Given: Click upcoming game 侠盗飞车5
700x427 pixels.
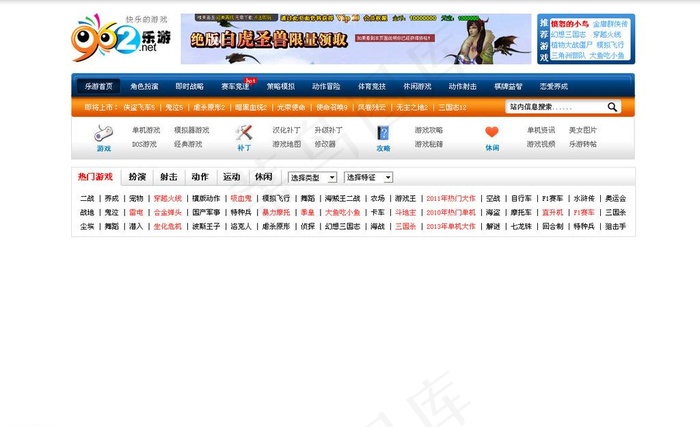Looking at the screenshot, I should [x=139, y=108].
